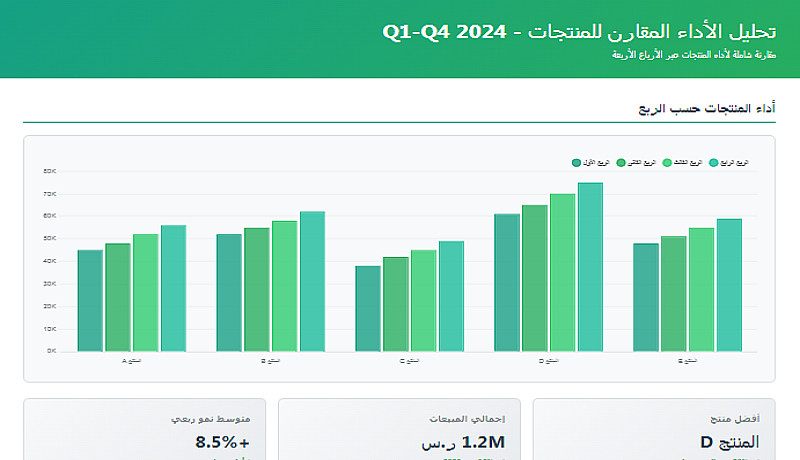Open the أفضل منتج summary card
The height and width of the screenshot is (460, 800).
pos(654,430)
